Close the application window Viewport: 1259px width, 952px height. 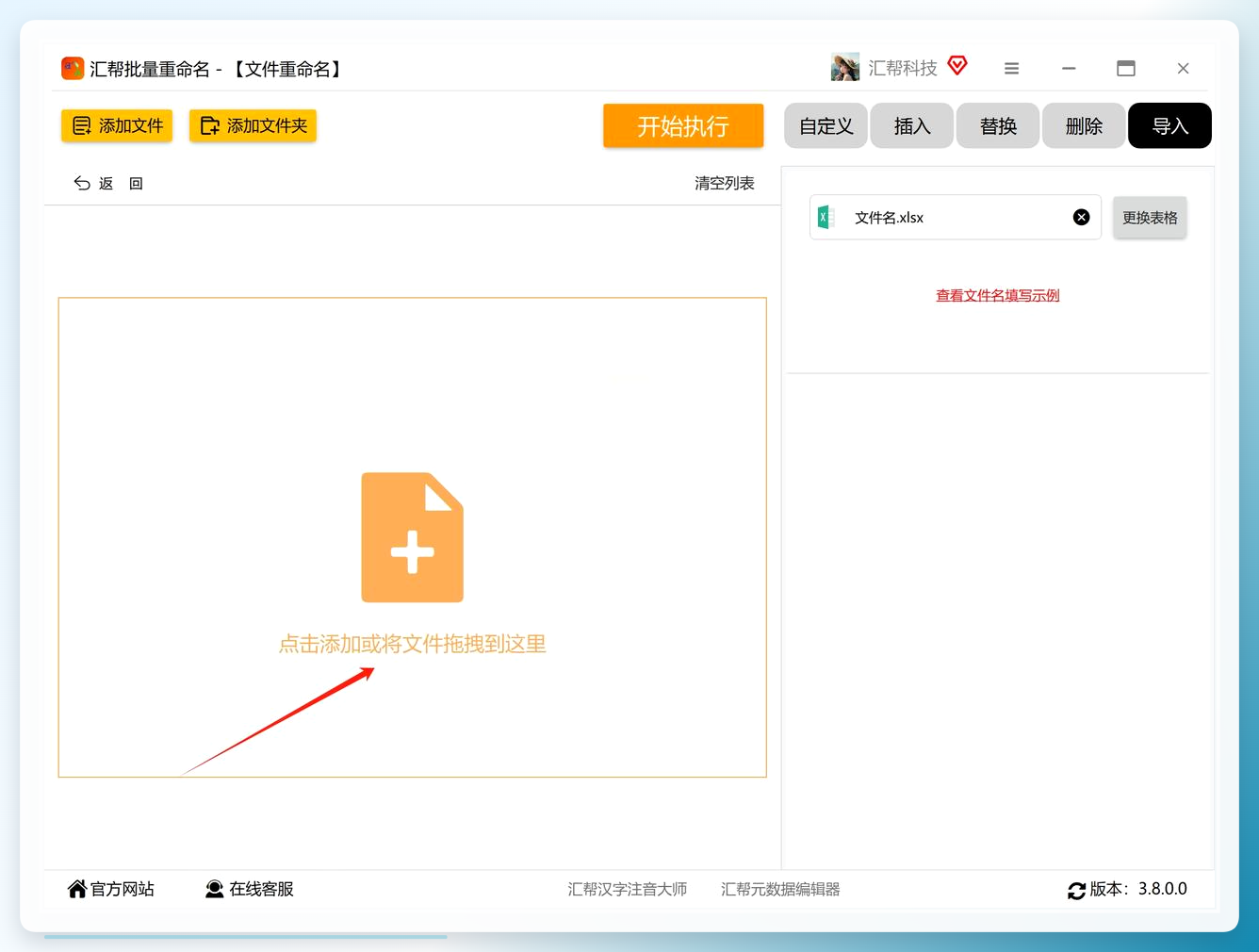click(1183, 68)
